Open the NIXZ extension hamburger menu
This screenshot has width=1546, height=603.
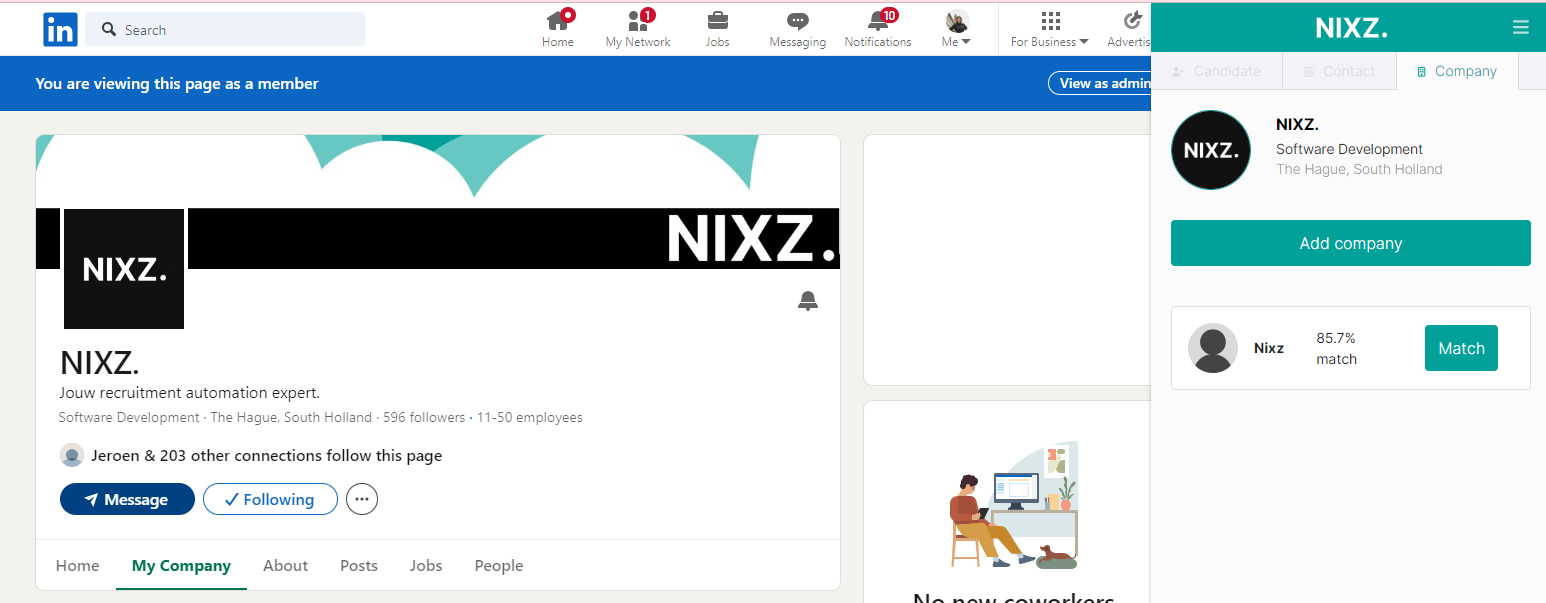[x=1521, y=28]
